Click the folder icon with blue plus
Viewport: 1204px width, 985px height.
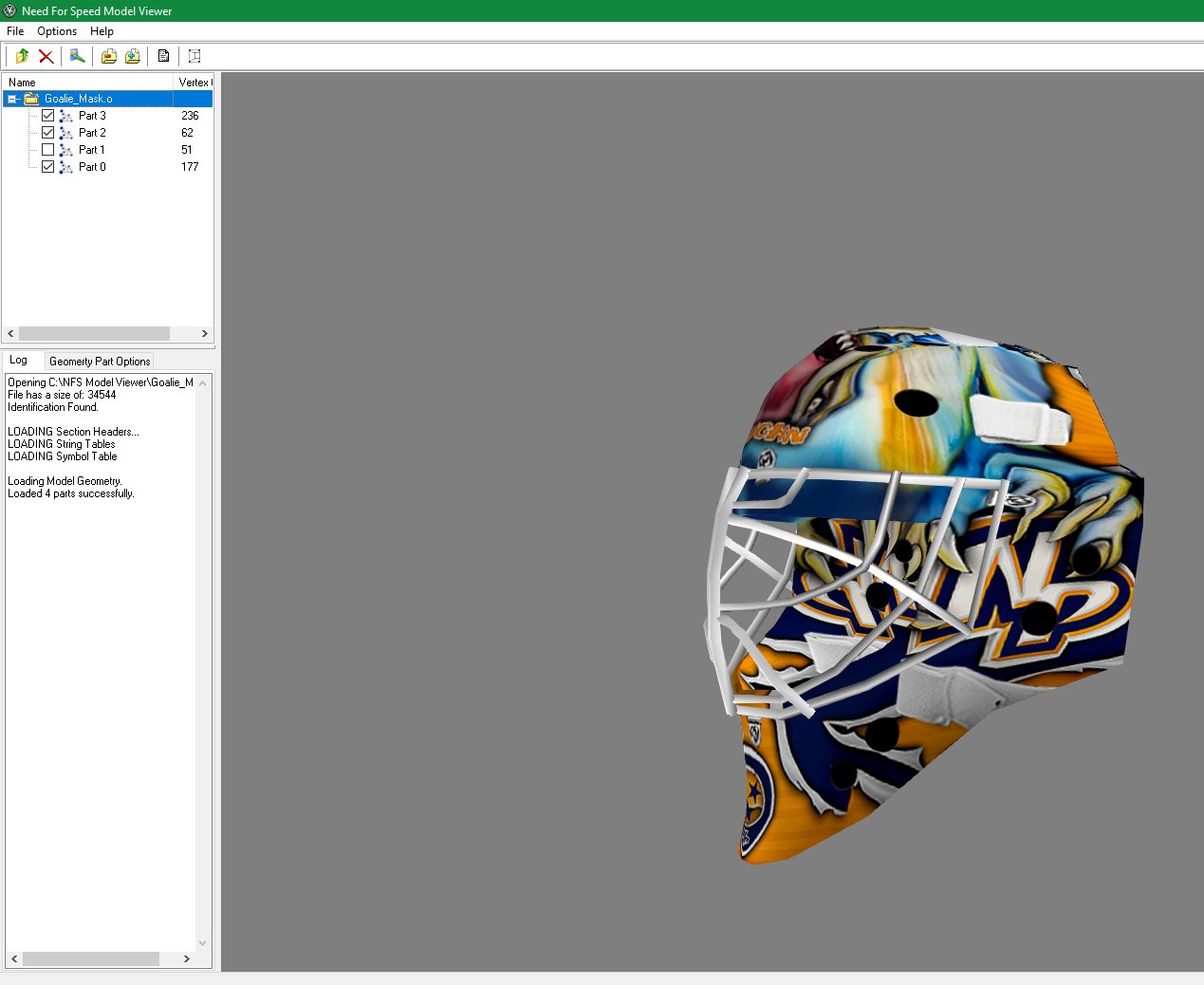pos(133,56)
